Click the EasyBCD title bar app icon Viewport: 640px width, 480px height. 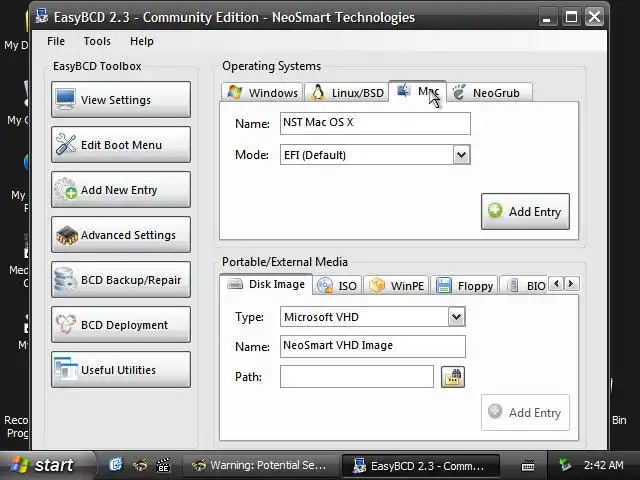(x=41, y=16)
